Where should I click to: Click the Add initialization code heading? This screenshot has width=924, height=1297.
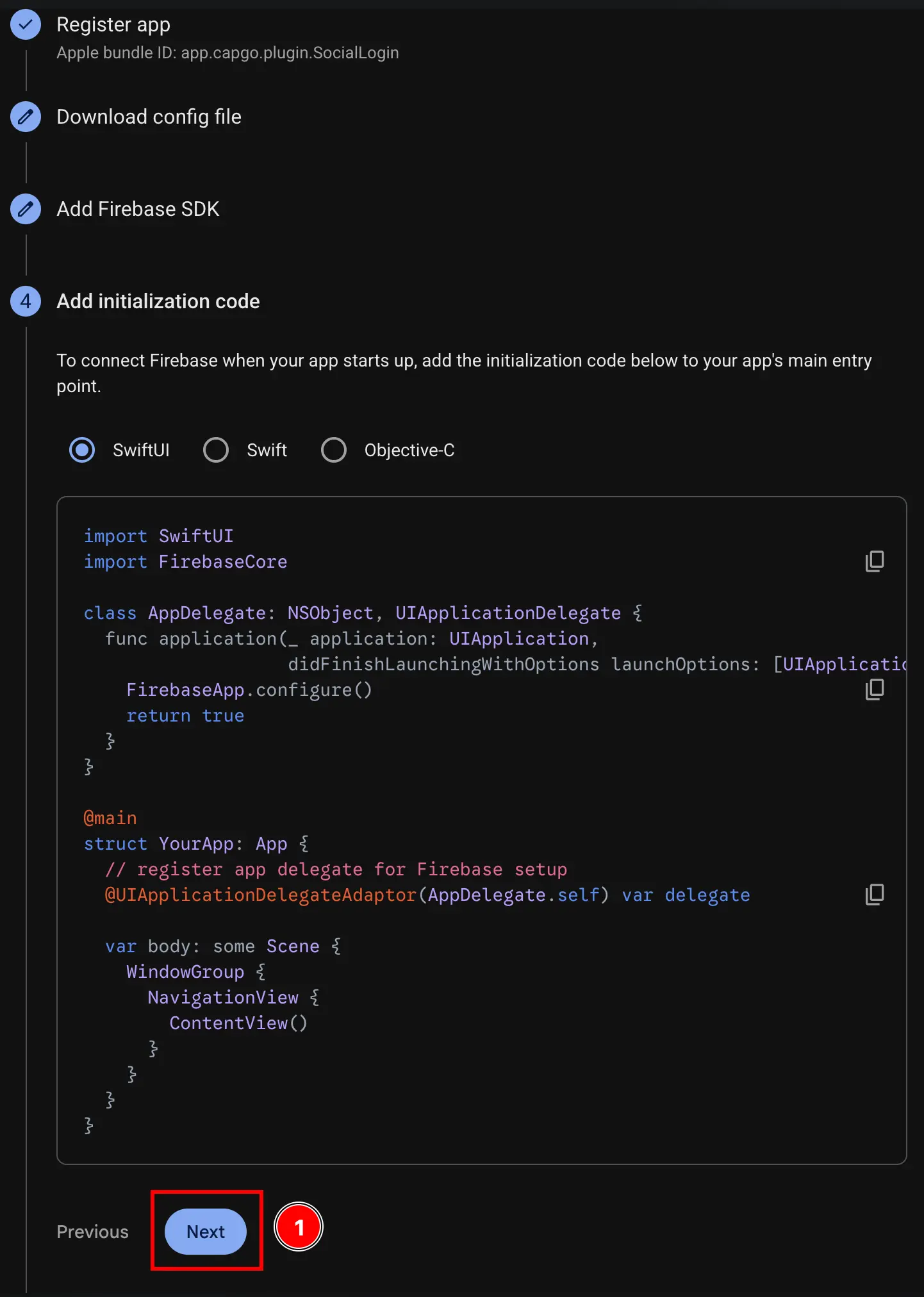pos(158,301)
